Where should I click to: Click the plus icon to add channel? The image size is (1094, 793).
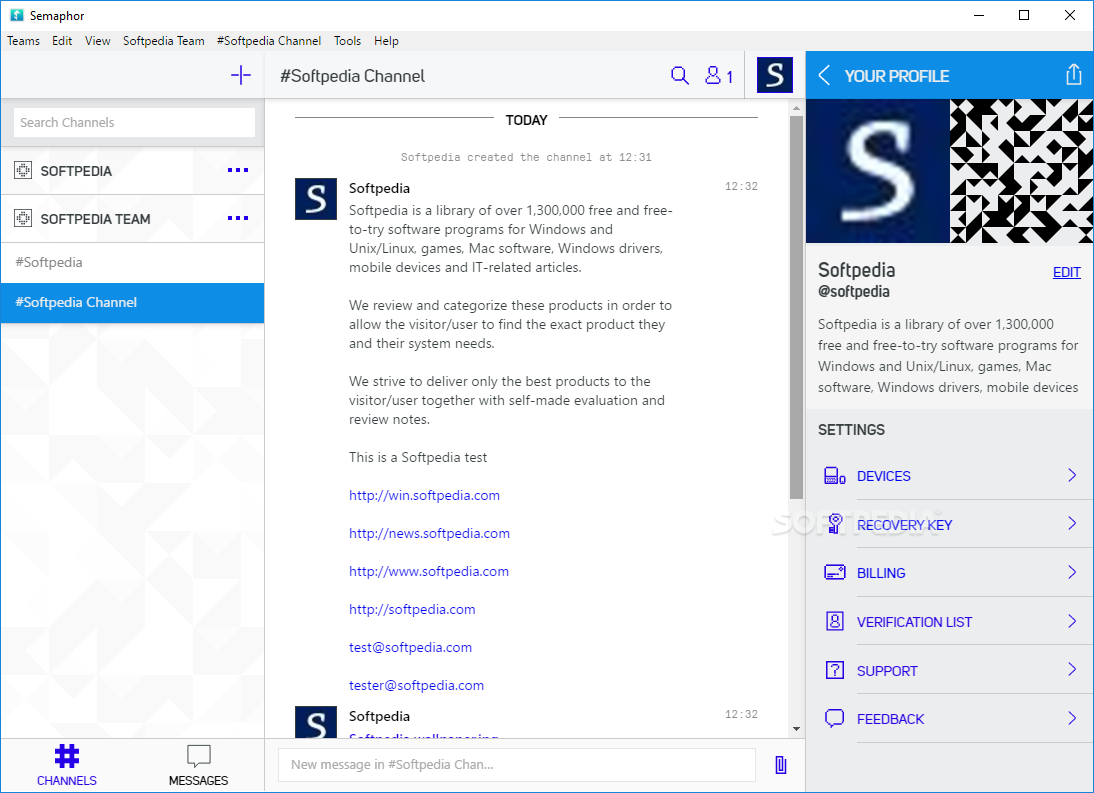241,75
